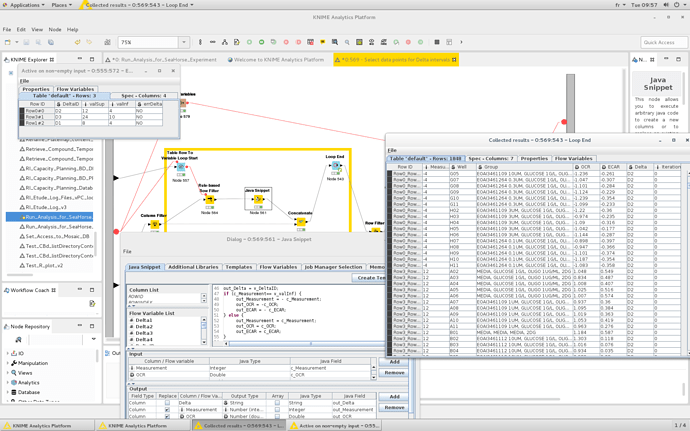Open the Help menu in menu bar
Screen dimensions: 690x431
click(73, 29)
